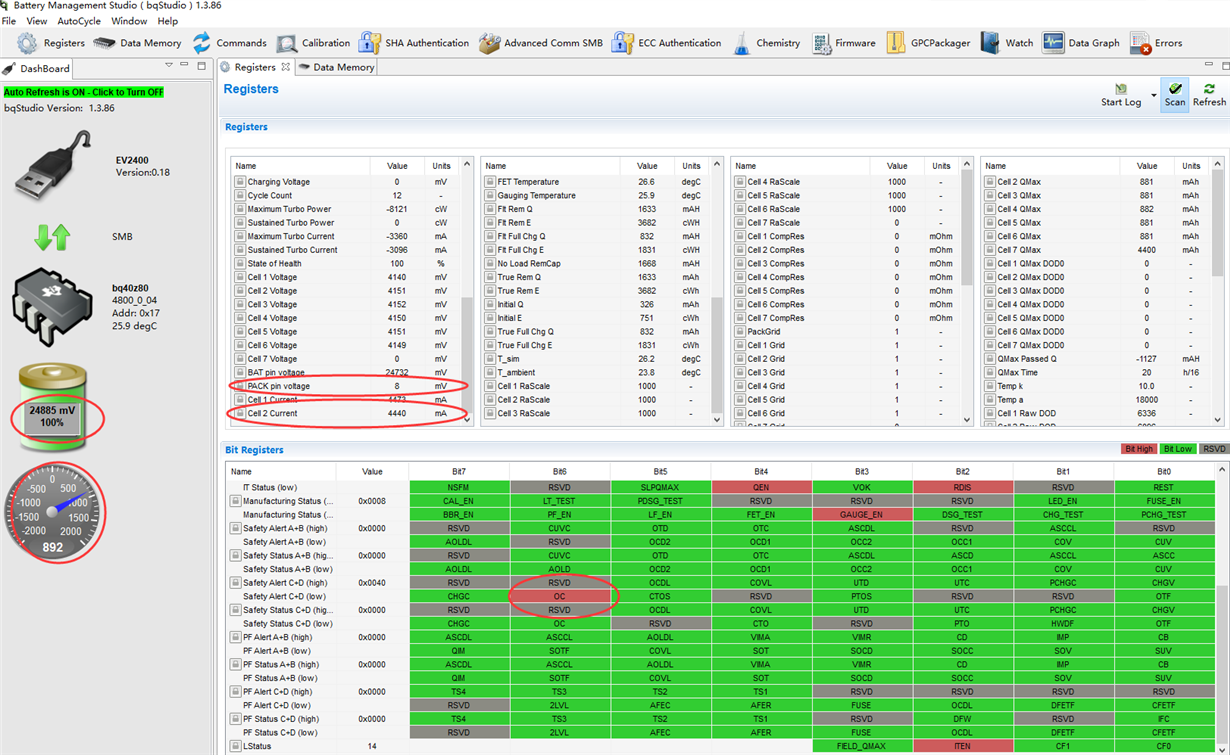Tick the FET Temperature row checkbox
Image resolution: width=1230 pixels, height=755 pixels.
coord(490,182)
